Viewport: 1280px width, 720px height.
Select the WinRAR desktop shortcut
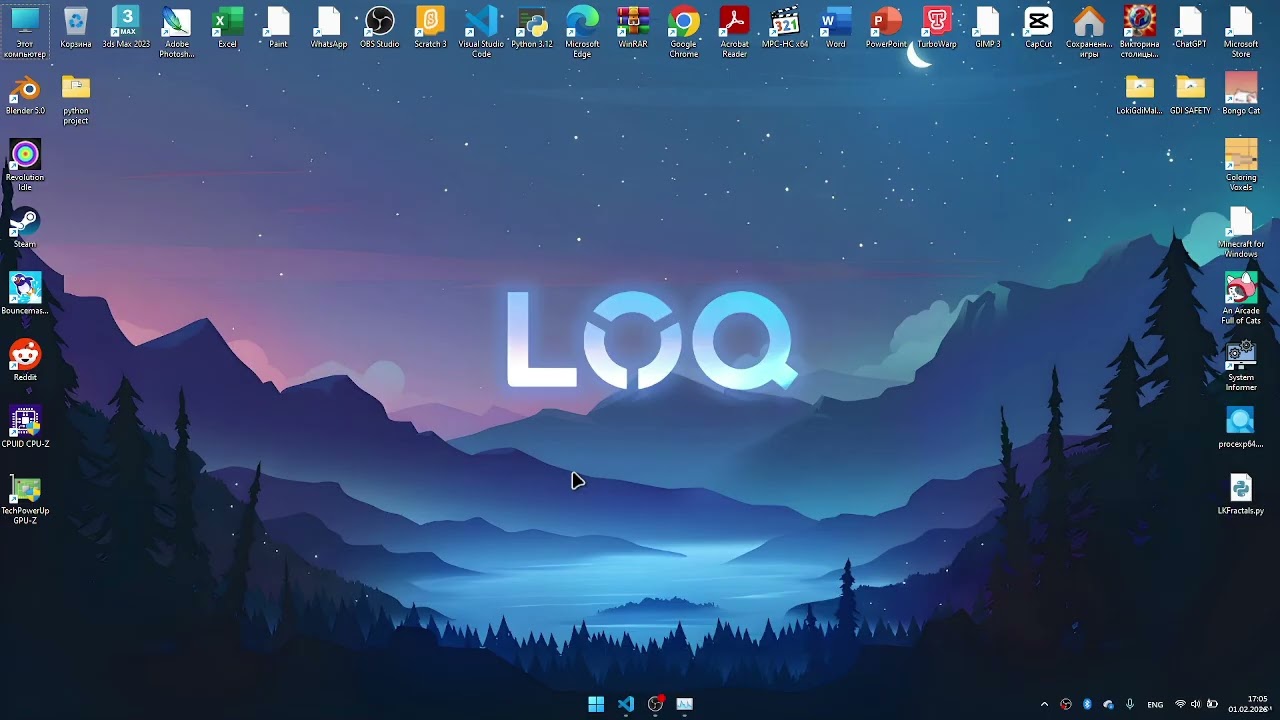tap(633, 28)
